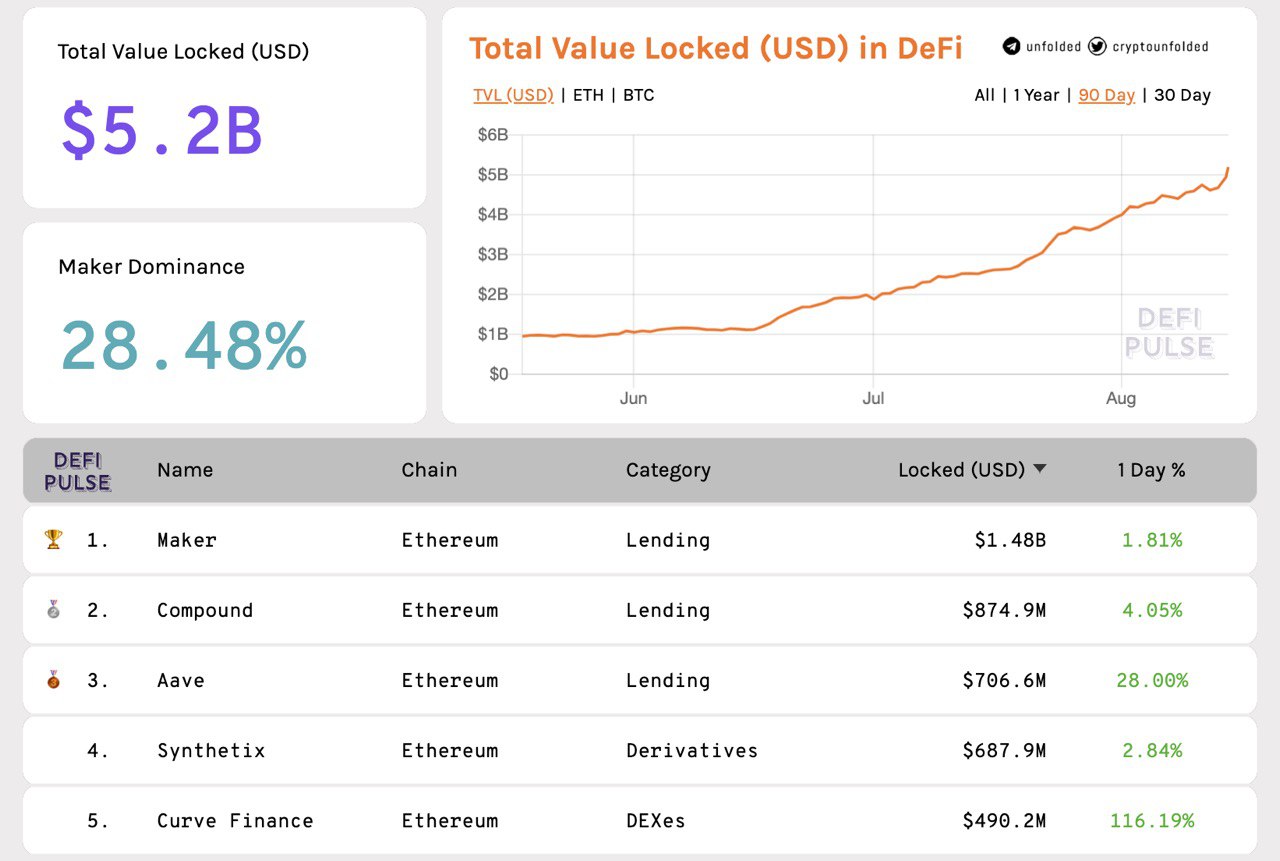Screen dimensions: 1280x861
Task: Click the $490.2M locked value
Action: coord(1004,820)
